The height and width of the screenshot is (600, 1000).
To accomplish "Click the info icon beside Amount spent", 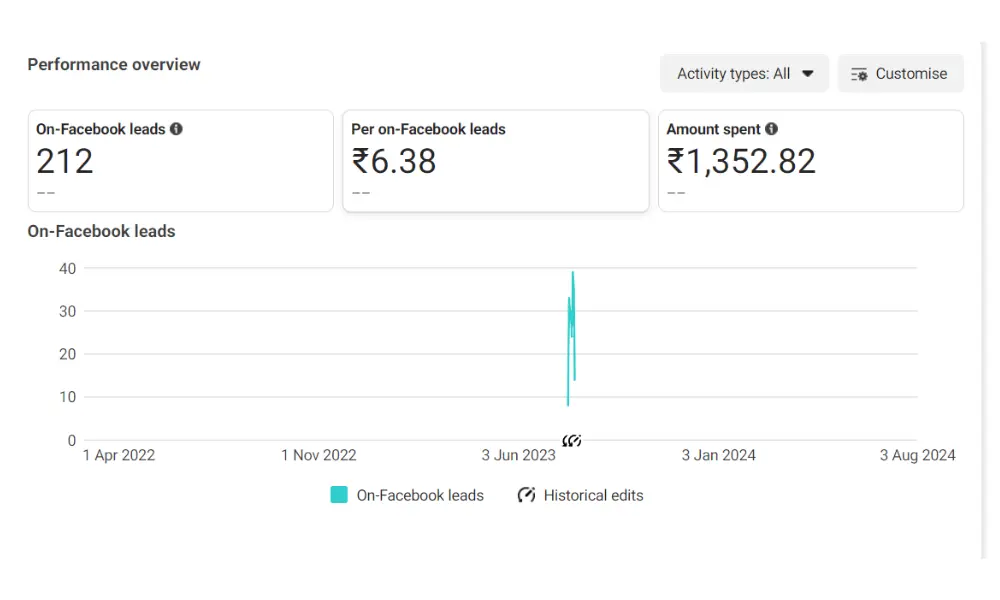I will [772, 129].
